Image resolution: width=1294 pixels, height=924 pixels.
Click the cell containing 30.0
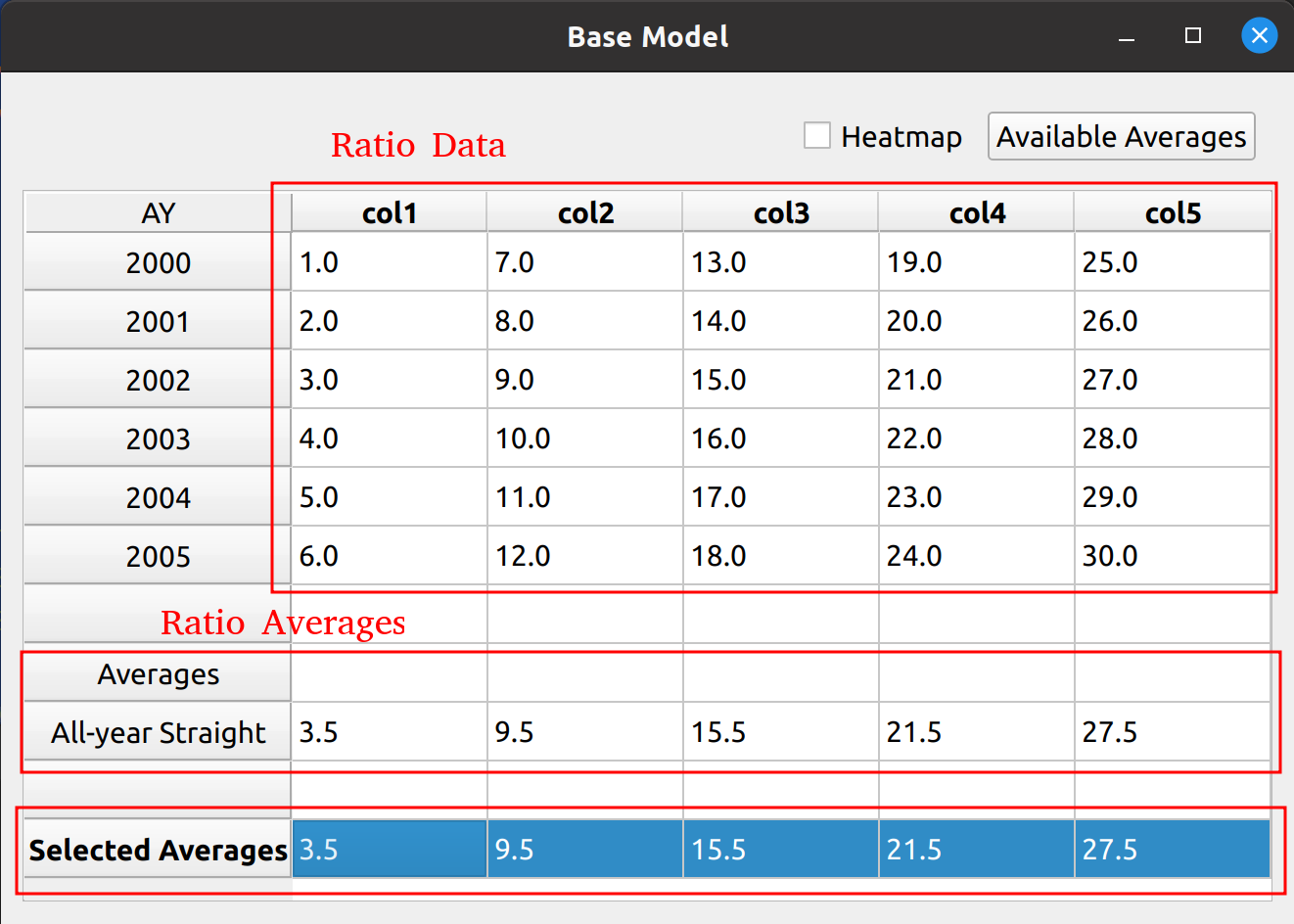1172,556
